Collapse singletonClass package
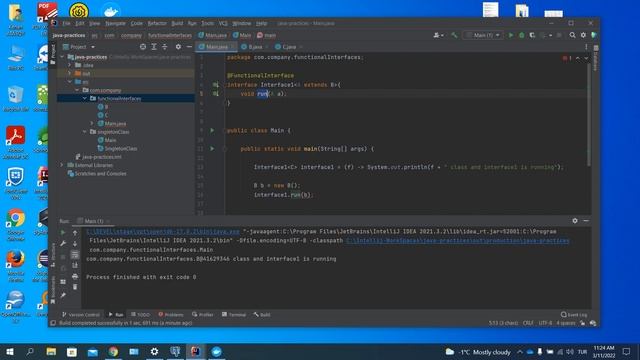The width and height of the screenshot is (640, 360). tap(84, 132)
